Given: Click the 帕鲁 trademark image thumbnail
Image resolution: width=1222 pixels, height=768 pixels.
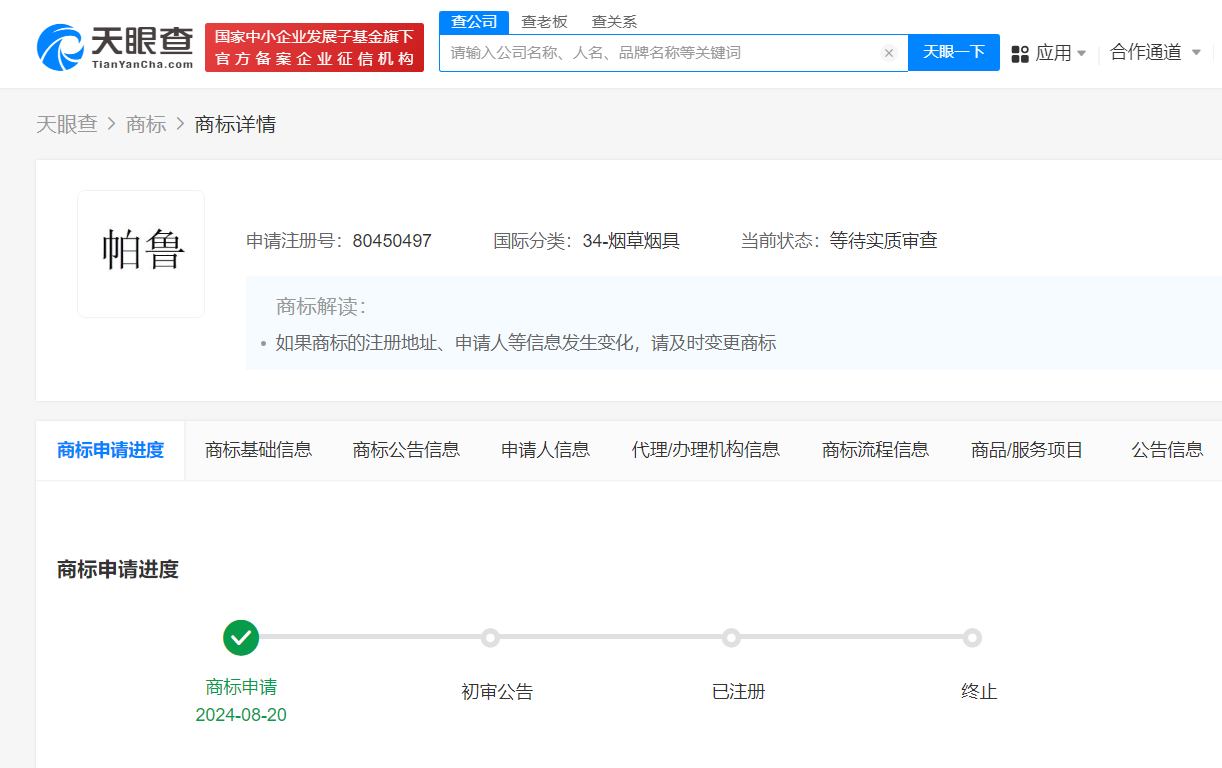Looking at the screenshot, I should click(x=140, y=253).
